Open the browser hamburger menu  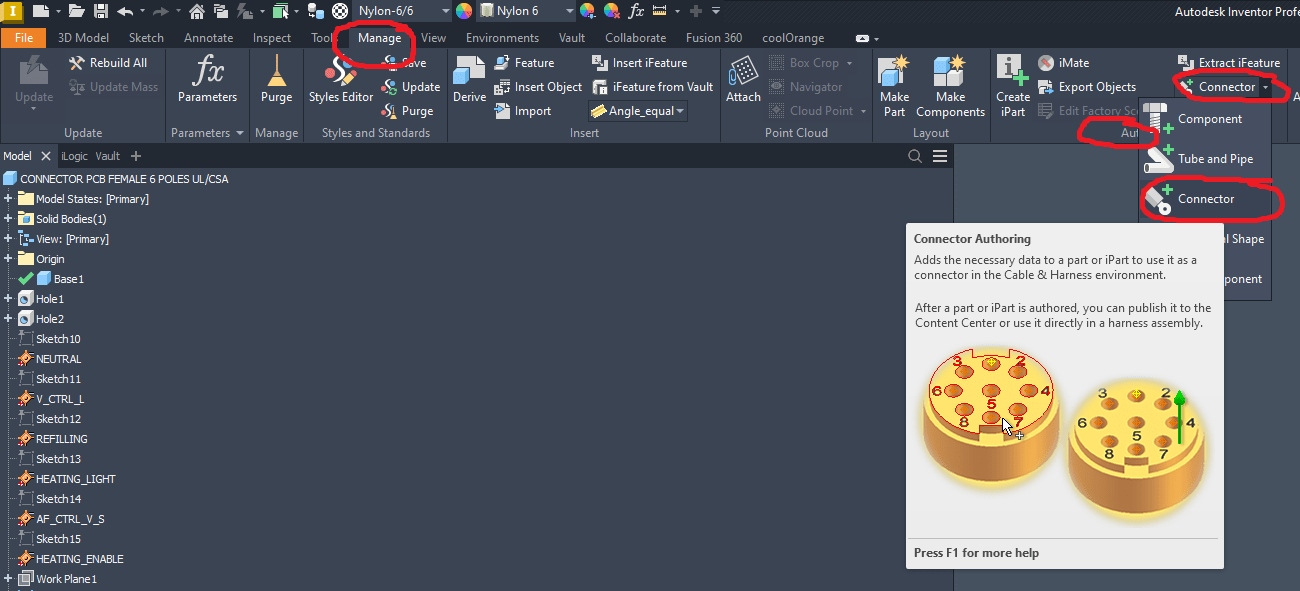[x=940, y=156]
